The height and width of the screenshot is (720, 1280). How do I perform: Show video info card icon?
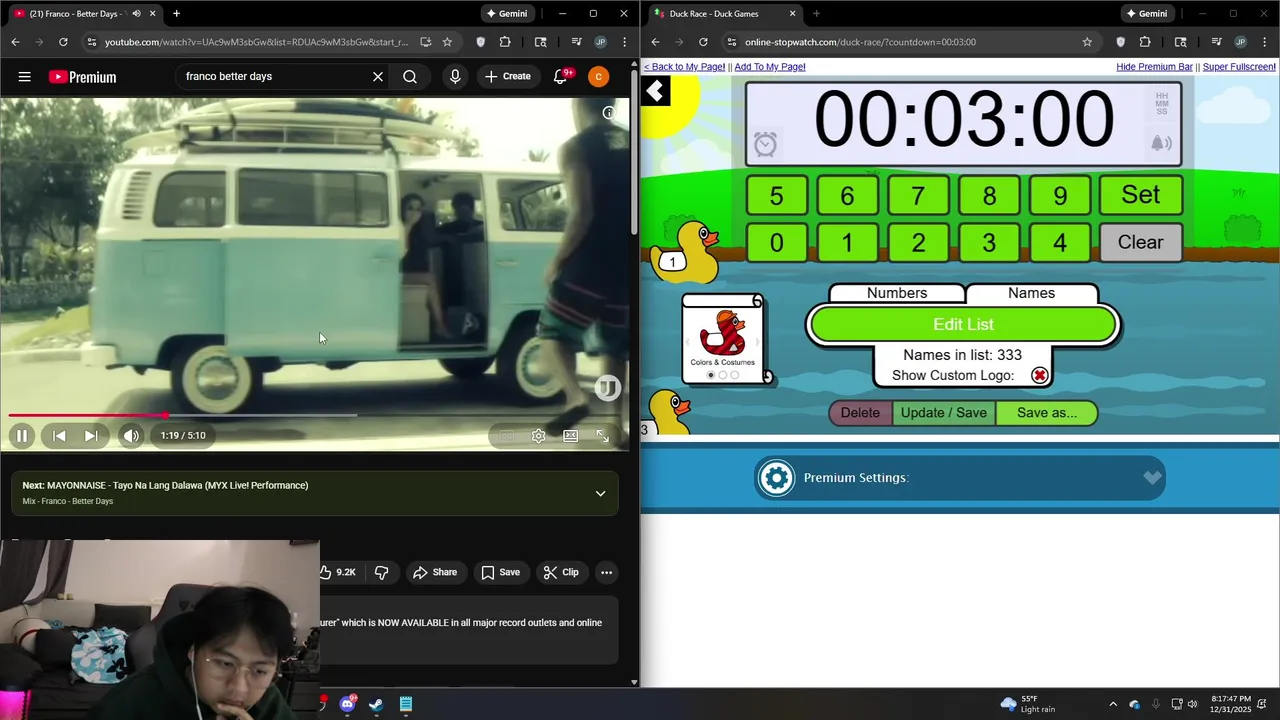(608, 113)
